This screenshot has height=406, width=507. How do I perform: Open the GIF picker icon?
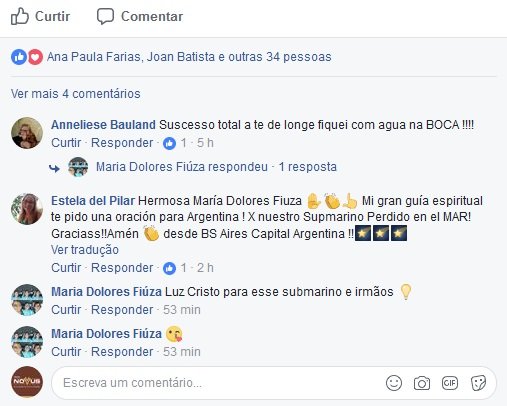pyautogui.click(x=450, y=383)
